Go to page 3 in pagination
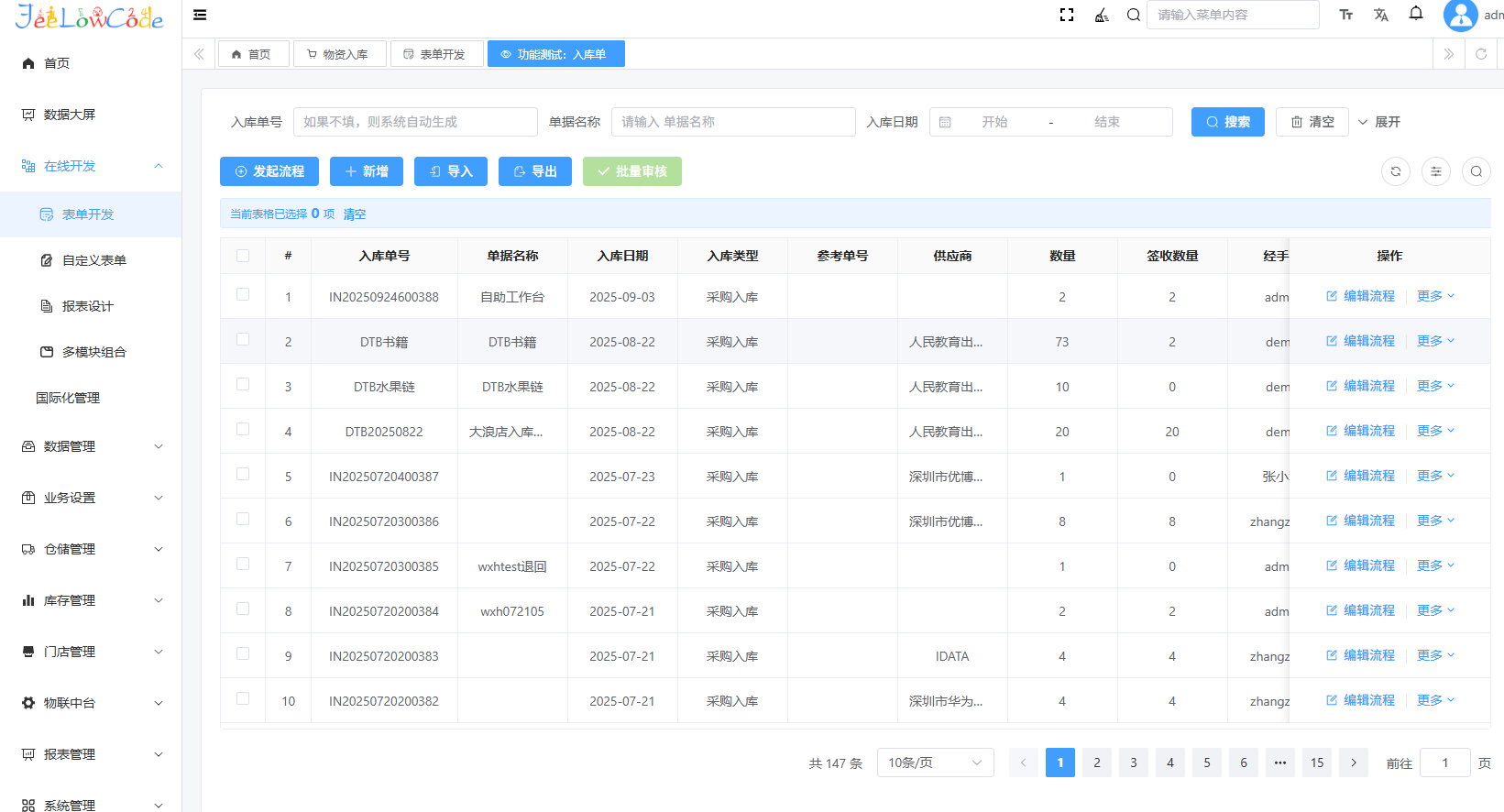Viewport: 1504px width, 812px height. tap(1134, 763)
